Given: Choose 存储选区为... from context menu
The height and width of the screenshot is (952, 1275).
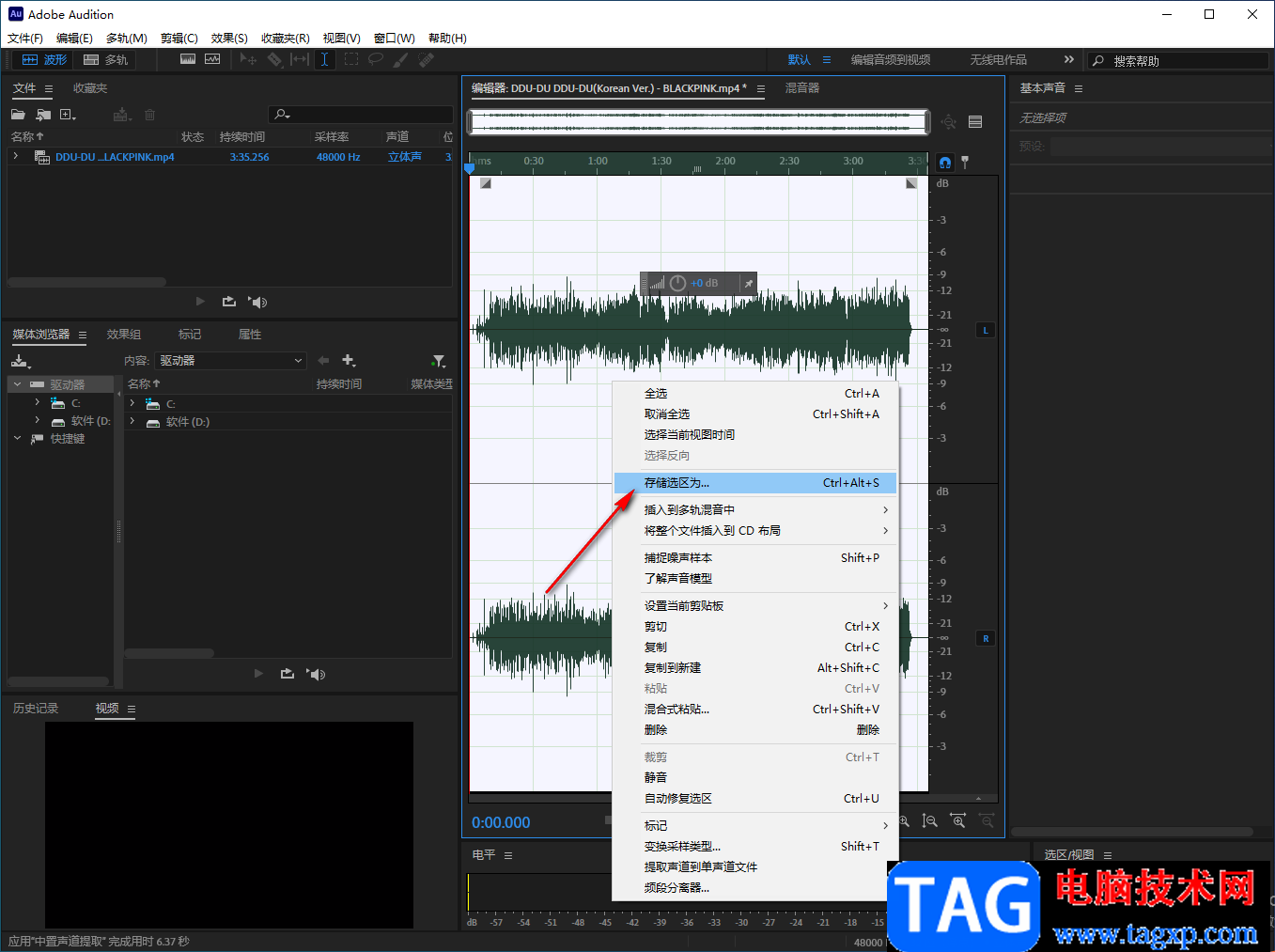Looking at the screenshot, I should pyautogui.click(x=755, y=483).
